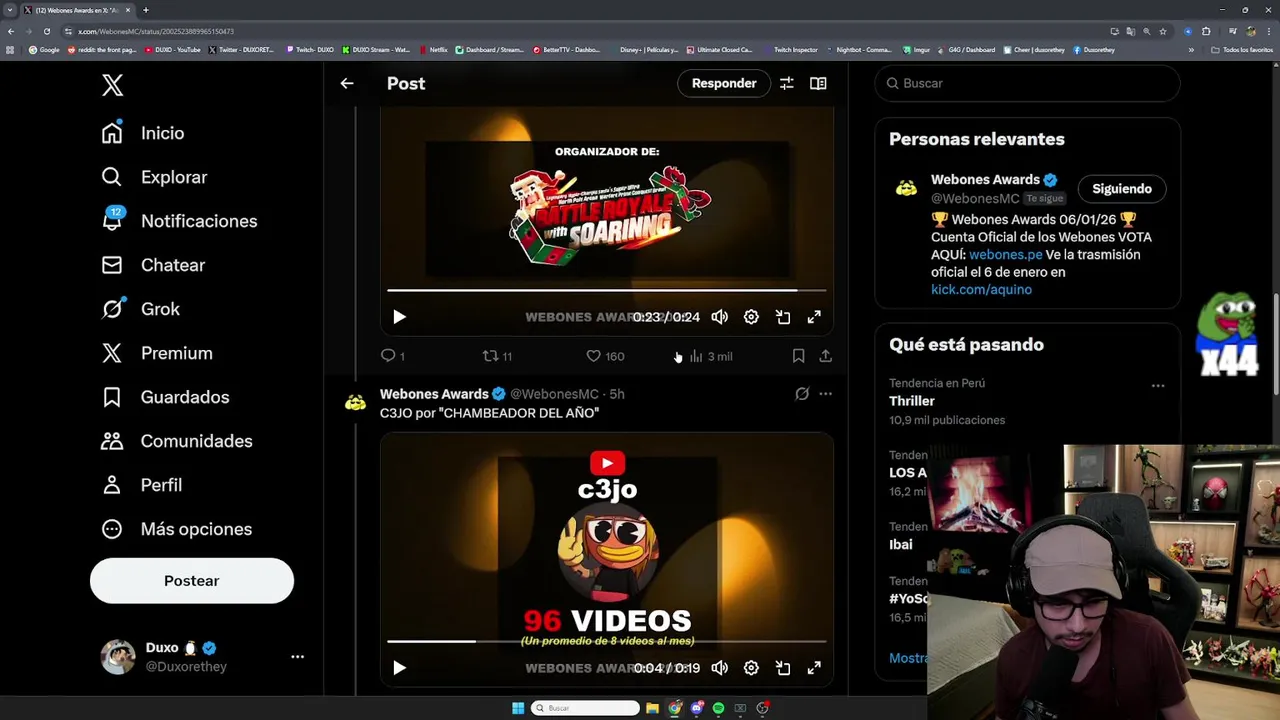The width and height of the screenshot is (1280, 720).
Task: Open the Imgur bookmark
Action: click(x=916, y=49)
